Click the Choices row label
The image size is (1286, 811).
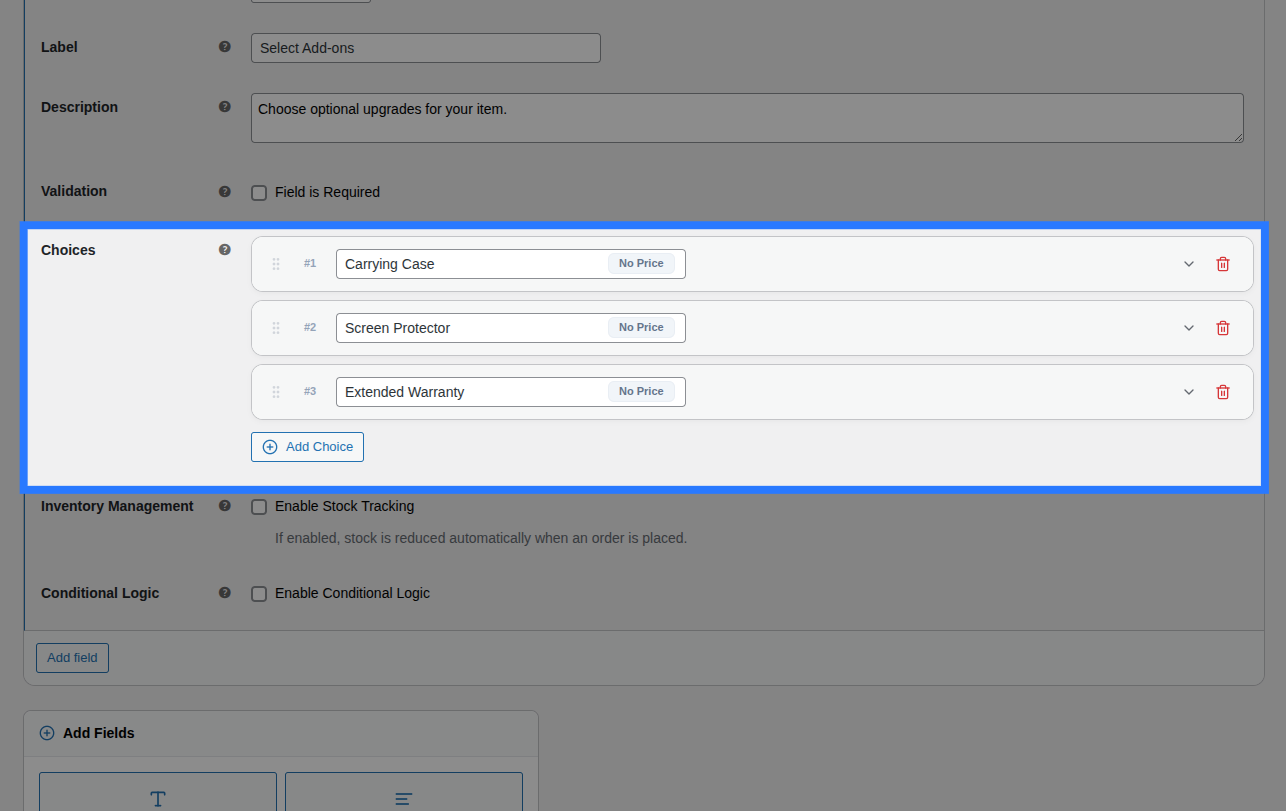(68, 250)
